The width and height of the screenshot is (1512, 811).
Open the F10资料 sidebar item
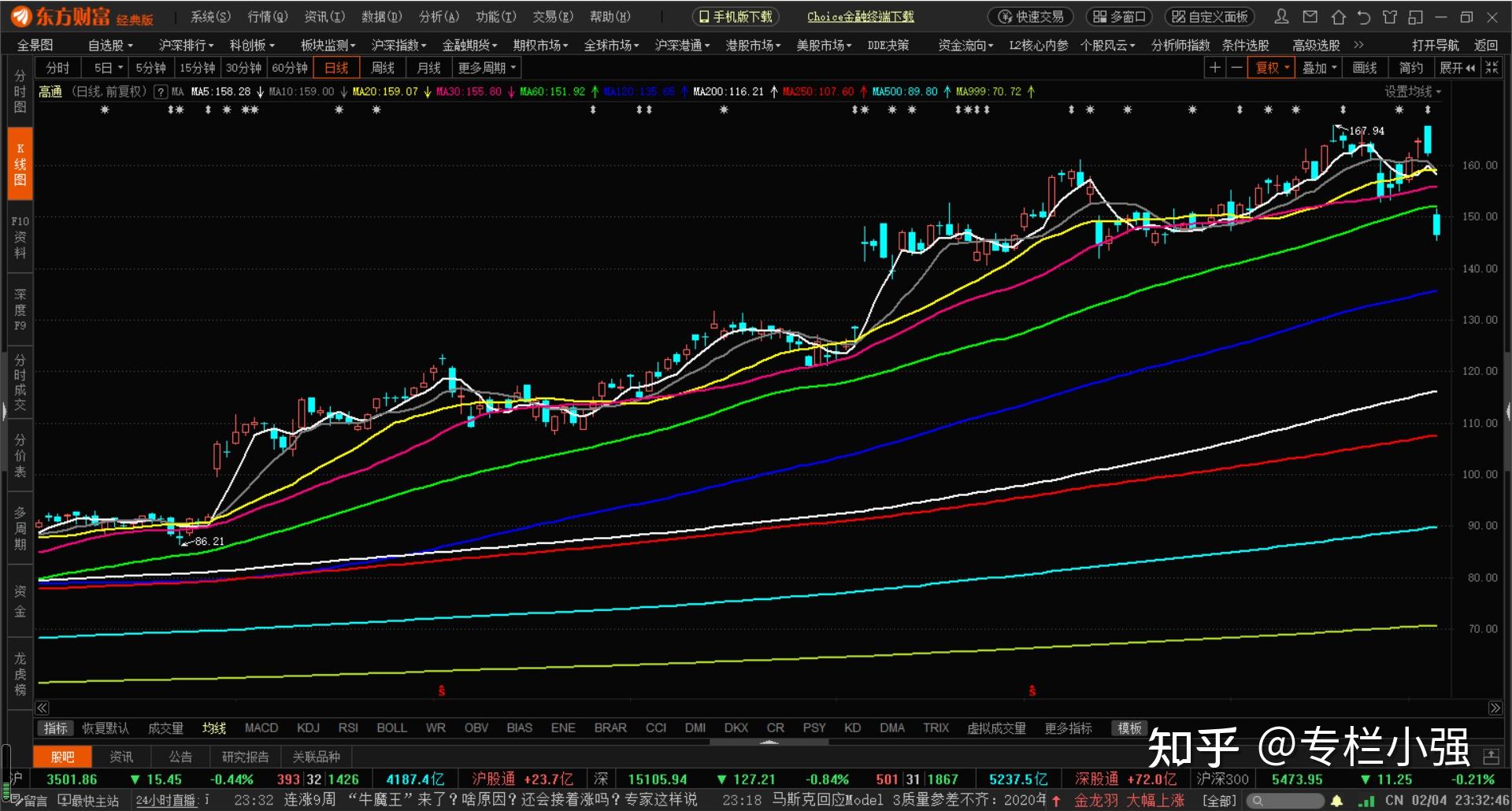(x=20, y=237)
